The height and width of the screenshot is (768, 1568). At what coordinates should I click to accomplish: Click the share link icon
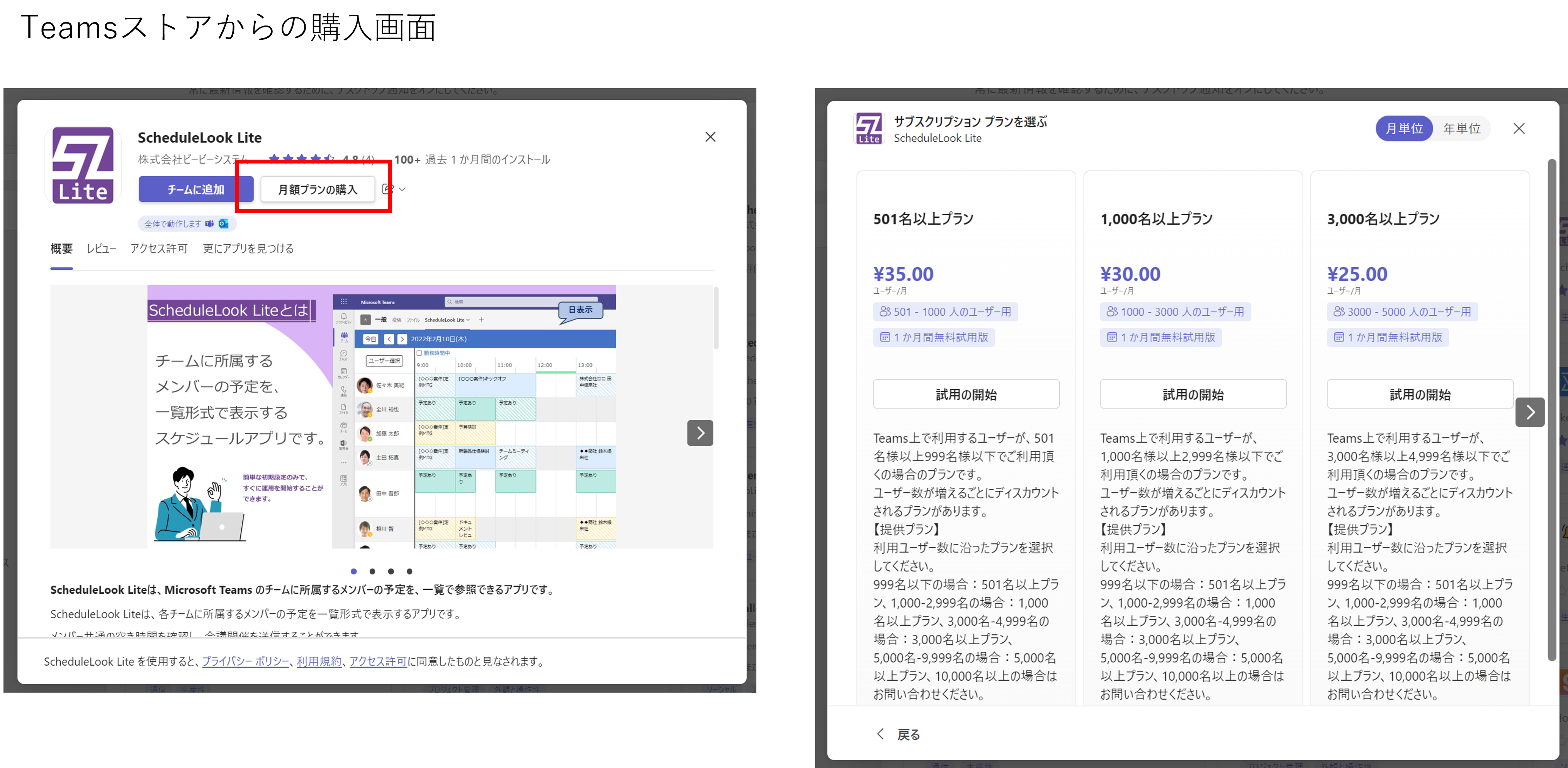point(388,189)
